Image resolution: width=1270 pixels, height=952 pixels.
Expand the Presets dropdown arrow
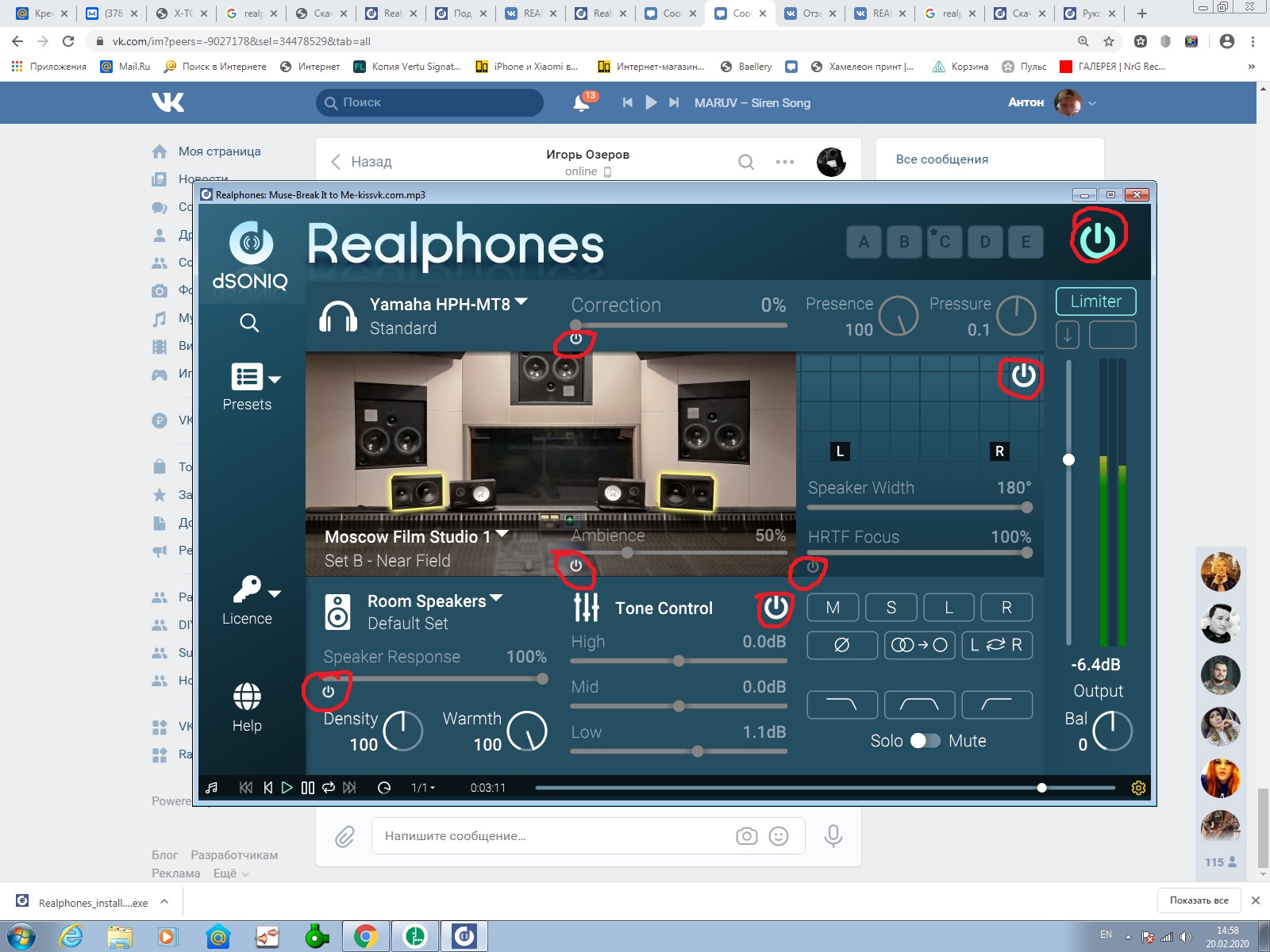275,379
